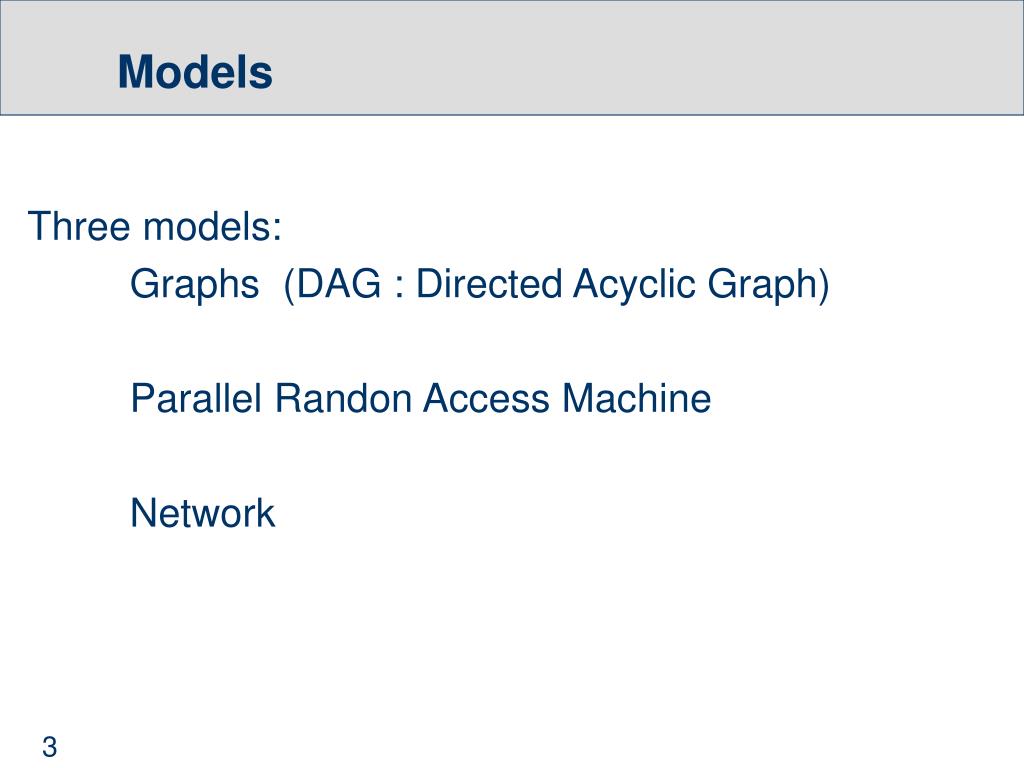Select the word "Three" in the intro line
Image resolution: width=1024 pixels, height=768 pixels.
point(78,226)
